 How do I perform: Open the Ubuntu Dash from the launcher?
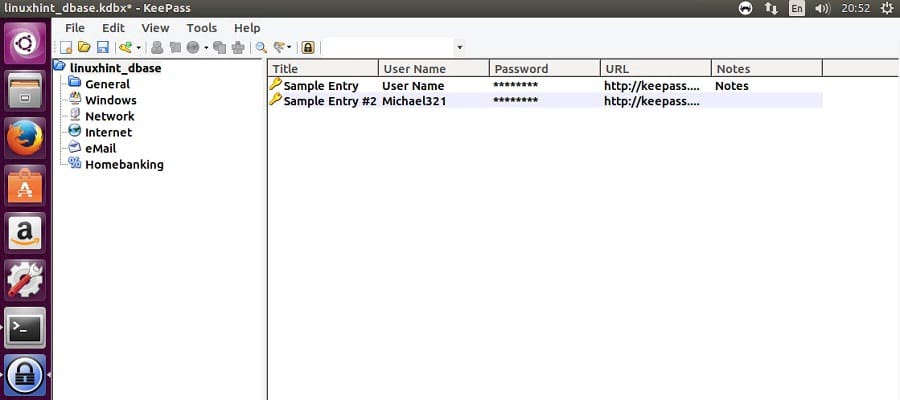point(25,43)
